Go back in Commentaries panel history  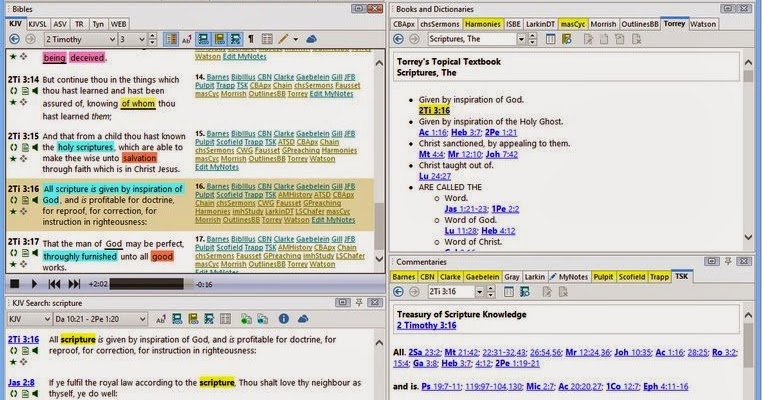tap(398, 292)
